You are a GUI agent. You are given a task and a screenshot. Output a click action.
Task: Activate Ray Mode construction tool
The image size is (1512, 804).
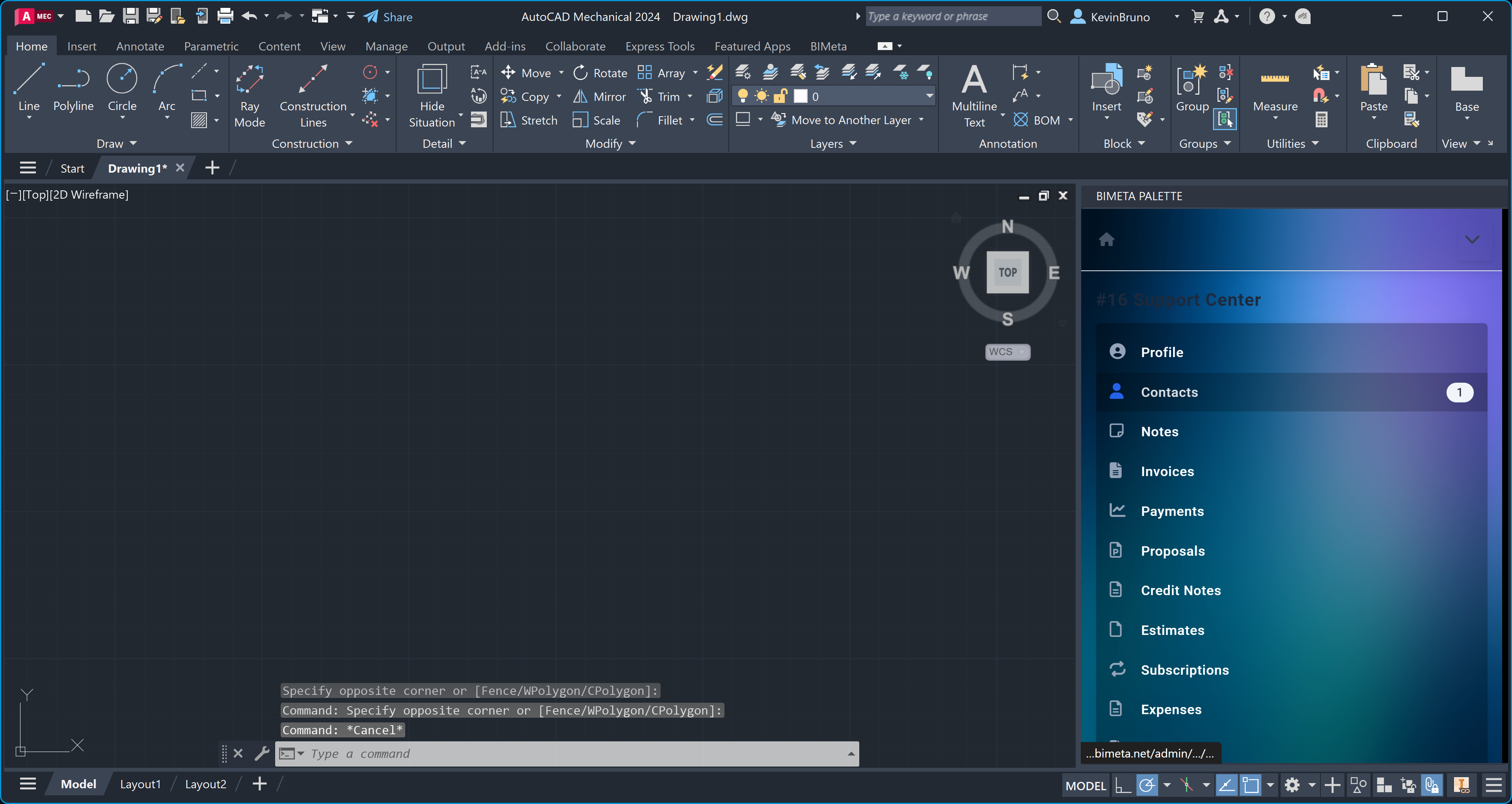coord(250,96)
